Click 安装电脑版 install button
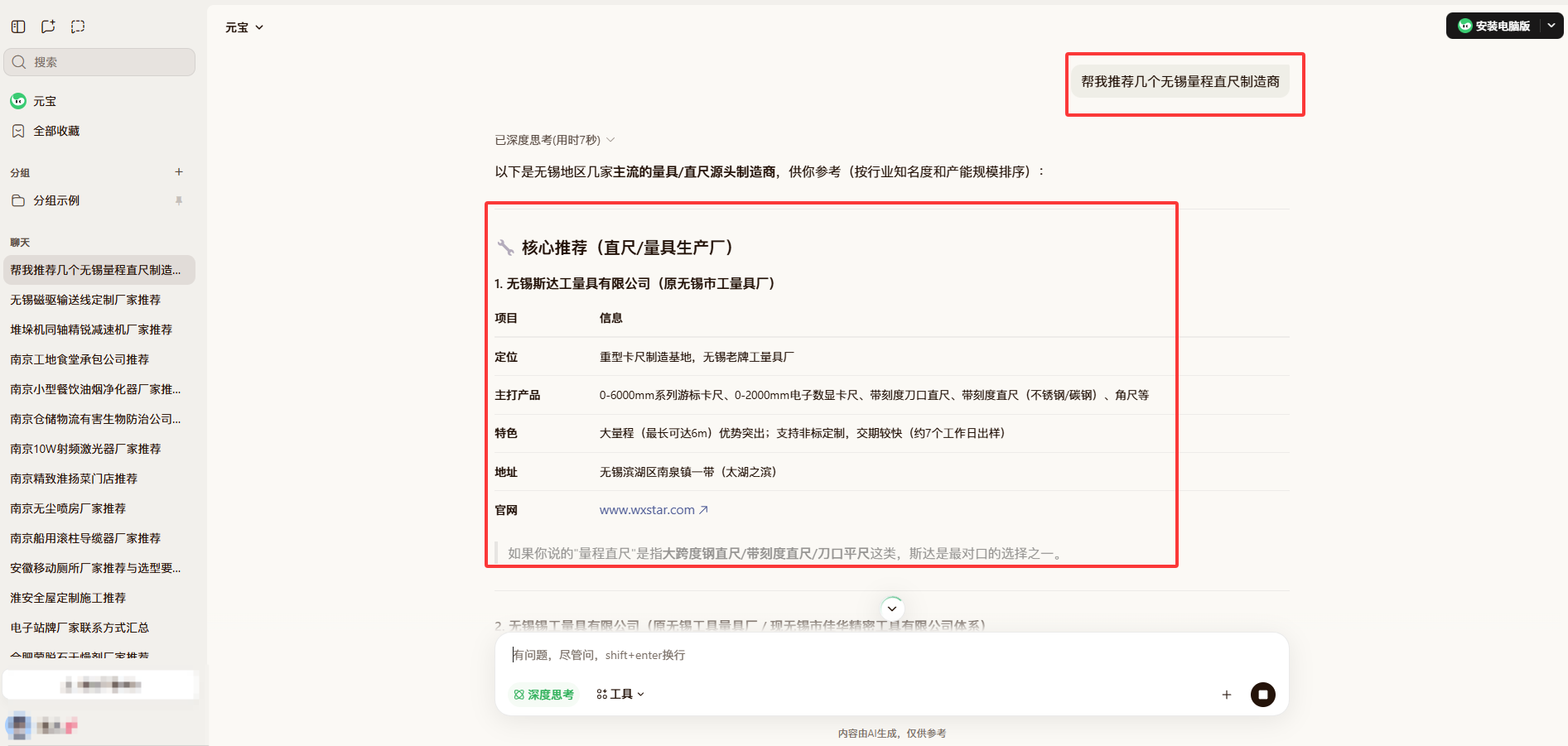Screen dimensions: 1568x746 pyautogui.click(x=1494, y=26)
